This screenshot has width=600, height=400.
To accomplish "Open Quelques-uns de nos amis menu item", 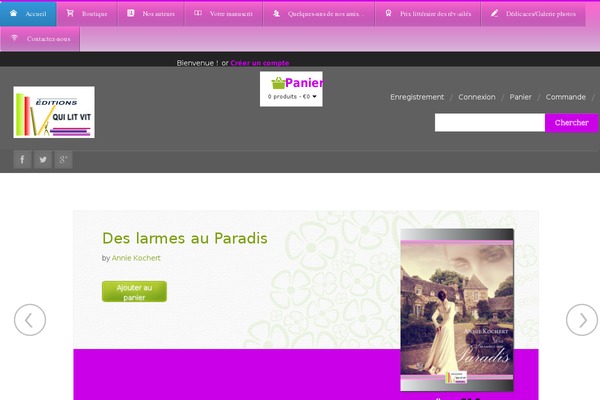I will [x=319, y=14].
